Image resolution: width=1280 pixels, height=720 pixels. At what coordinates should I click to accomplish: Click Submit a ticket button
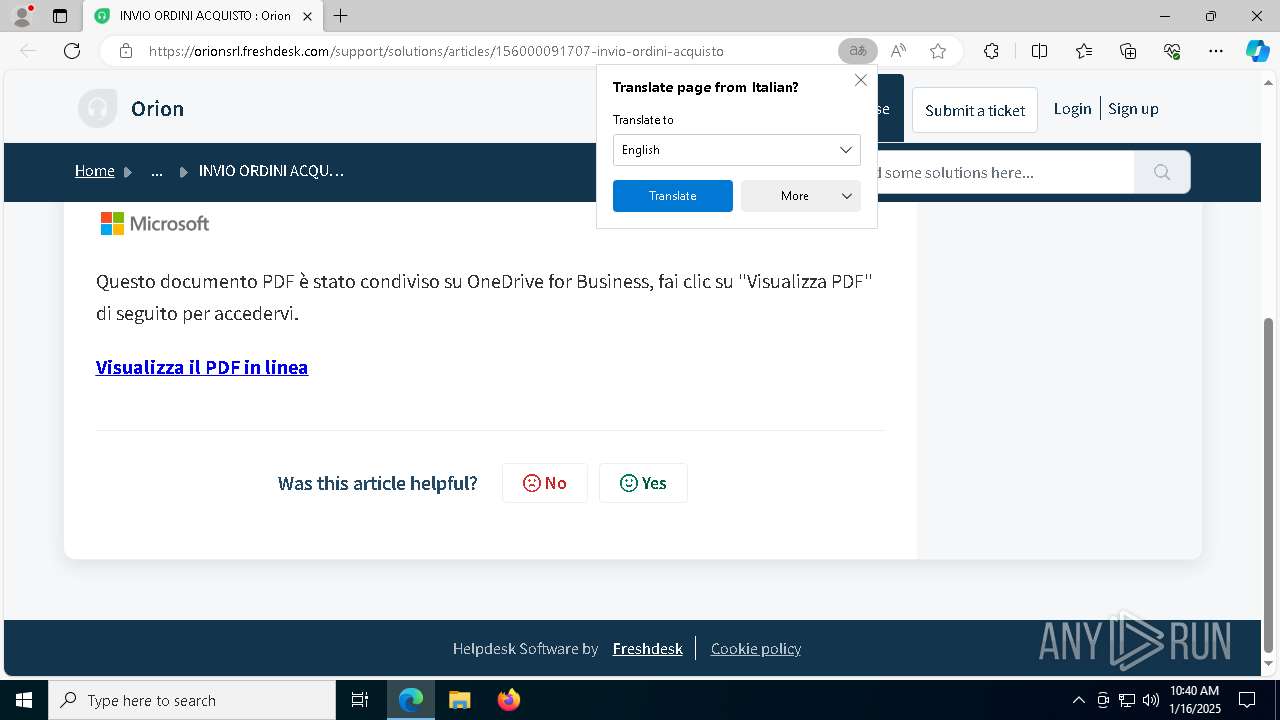tap(975, 110)
